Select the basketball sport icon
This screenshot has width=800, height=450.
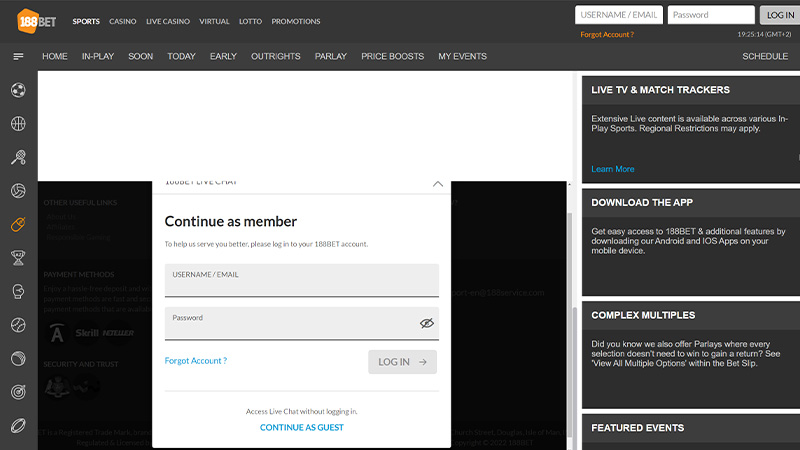click(18, 124)
